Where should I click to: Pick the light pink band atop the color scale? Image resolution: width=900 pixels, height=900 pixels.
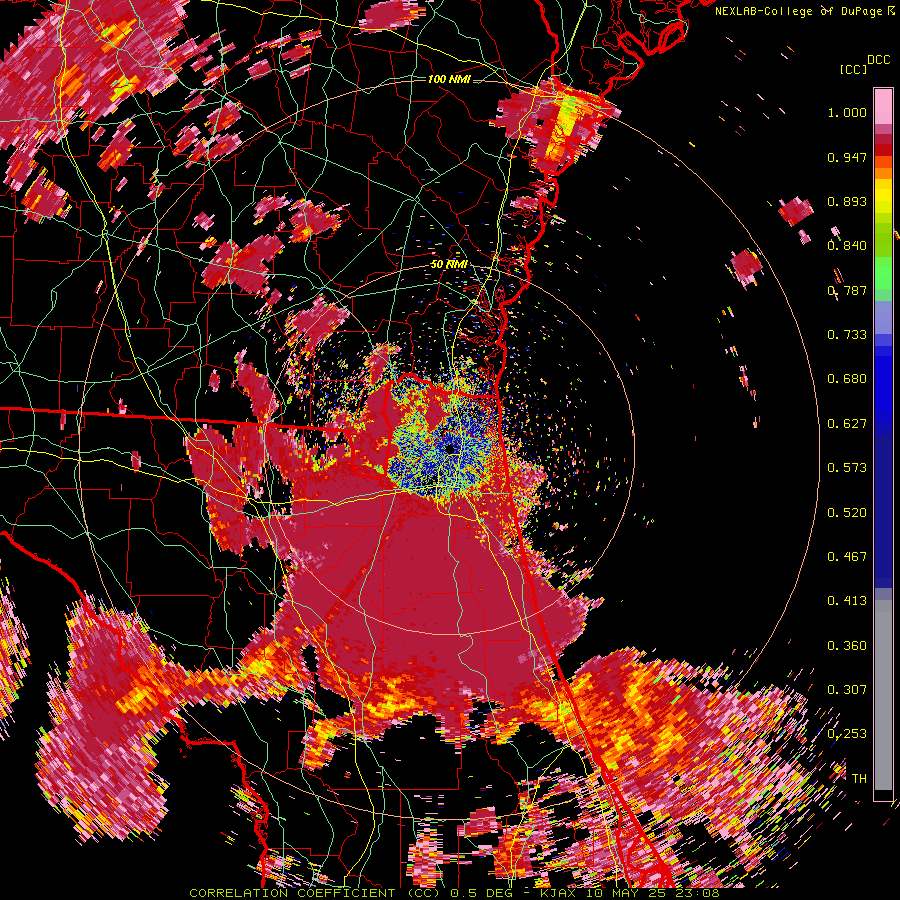883,106
